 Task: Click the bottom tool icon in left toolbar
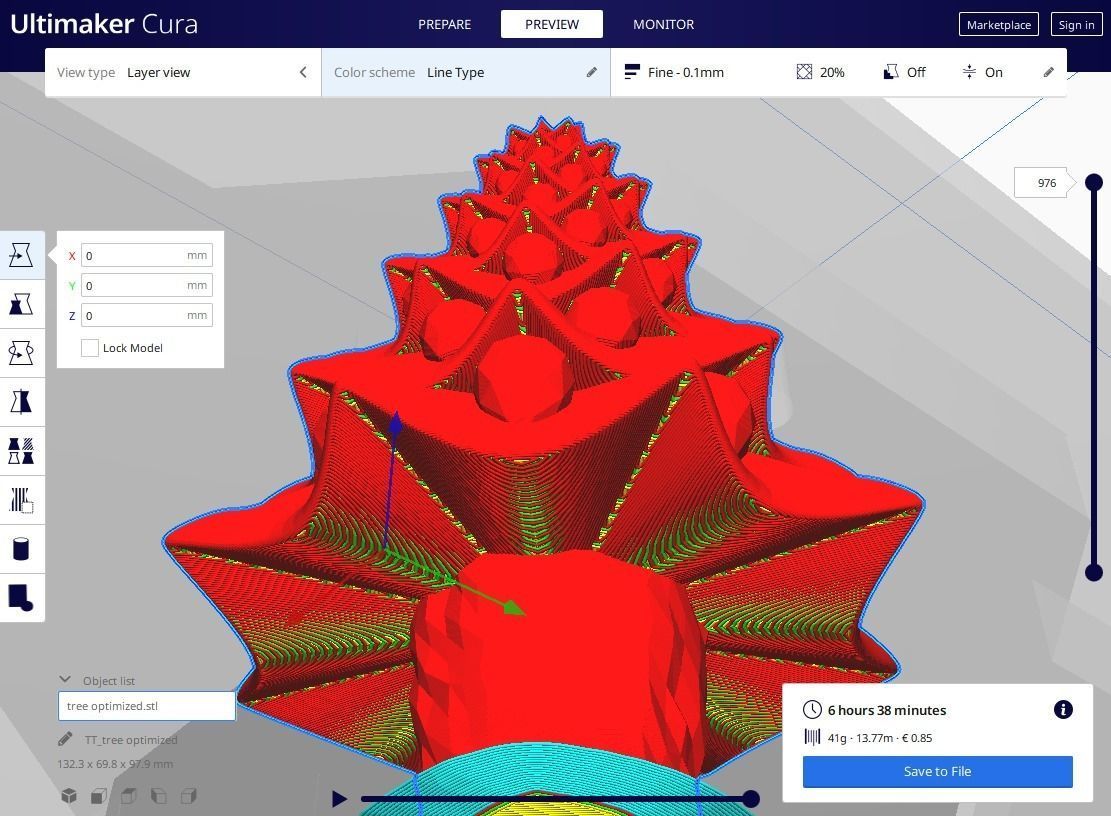click(21, 598)
